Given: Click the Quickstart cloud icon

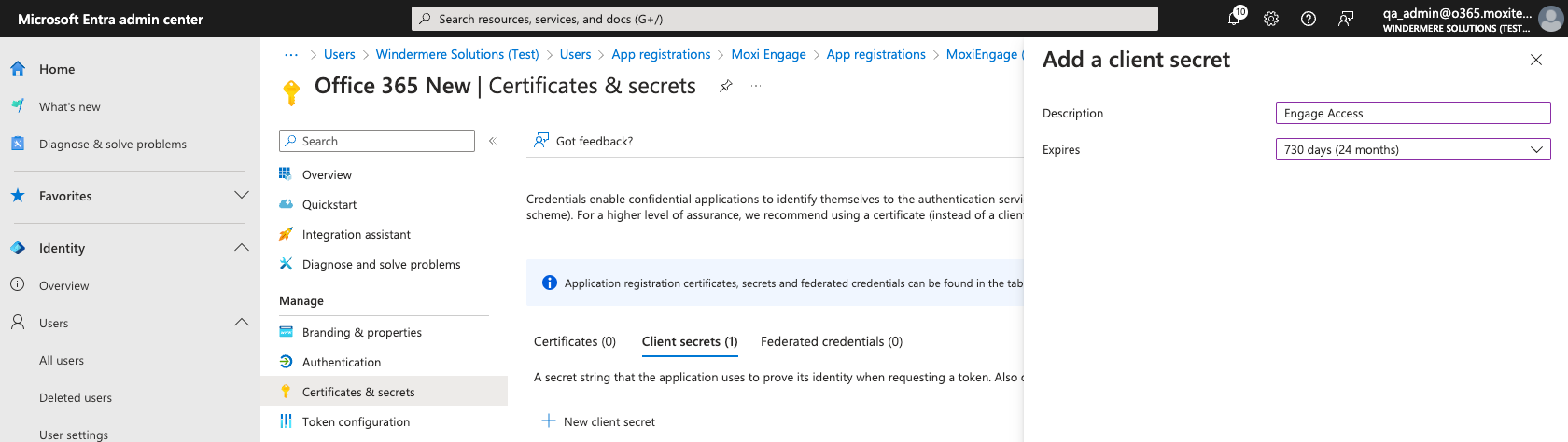Looking at the screenshot, I should click(x=286, y=204).
